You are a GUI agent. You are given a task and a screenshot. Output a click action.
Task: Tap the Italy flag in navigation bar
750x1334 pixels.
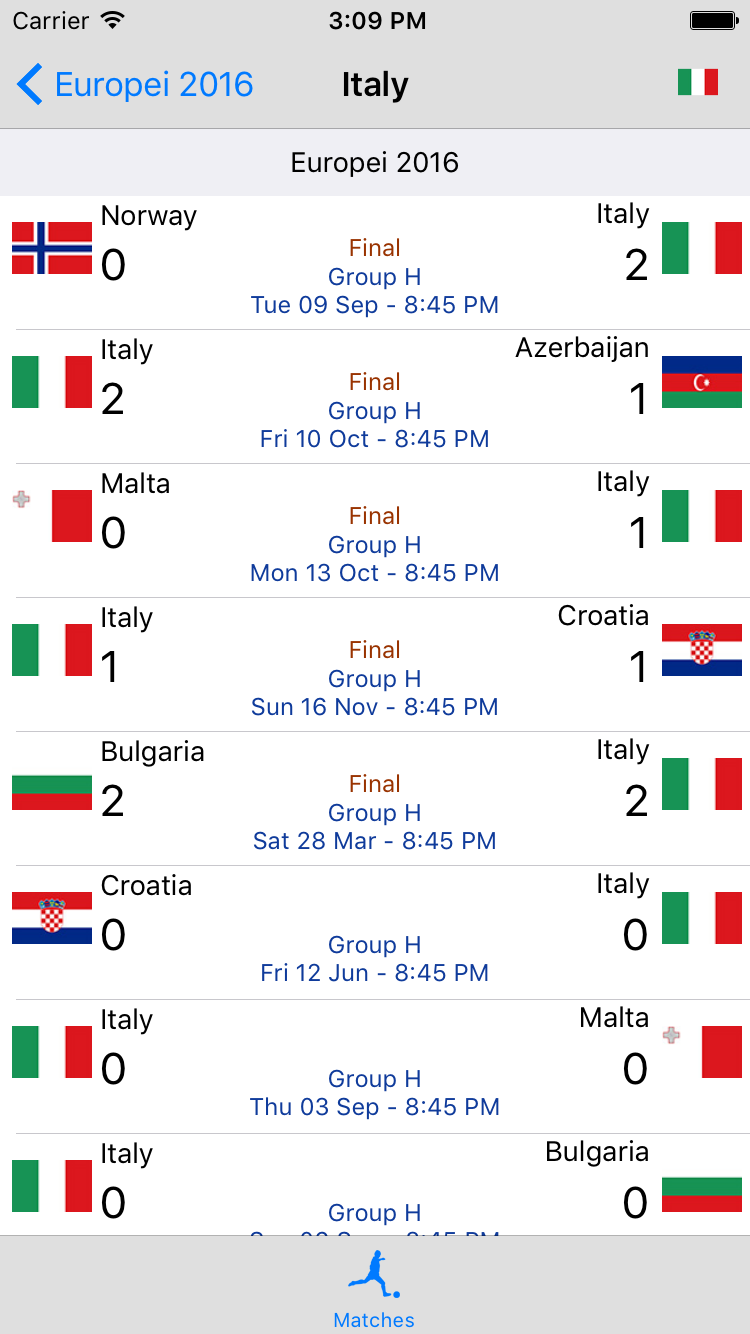pos(698,82)
